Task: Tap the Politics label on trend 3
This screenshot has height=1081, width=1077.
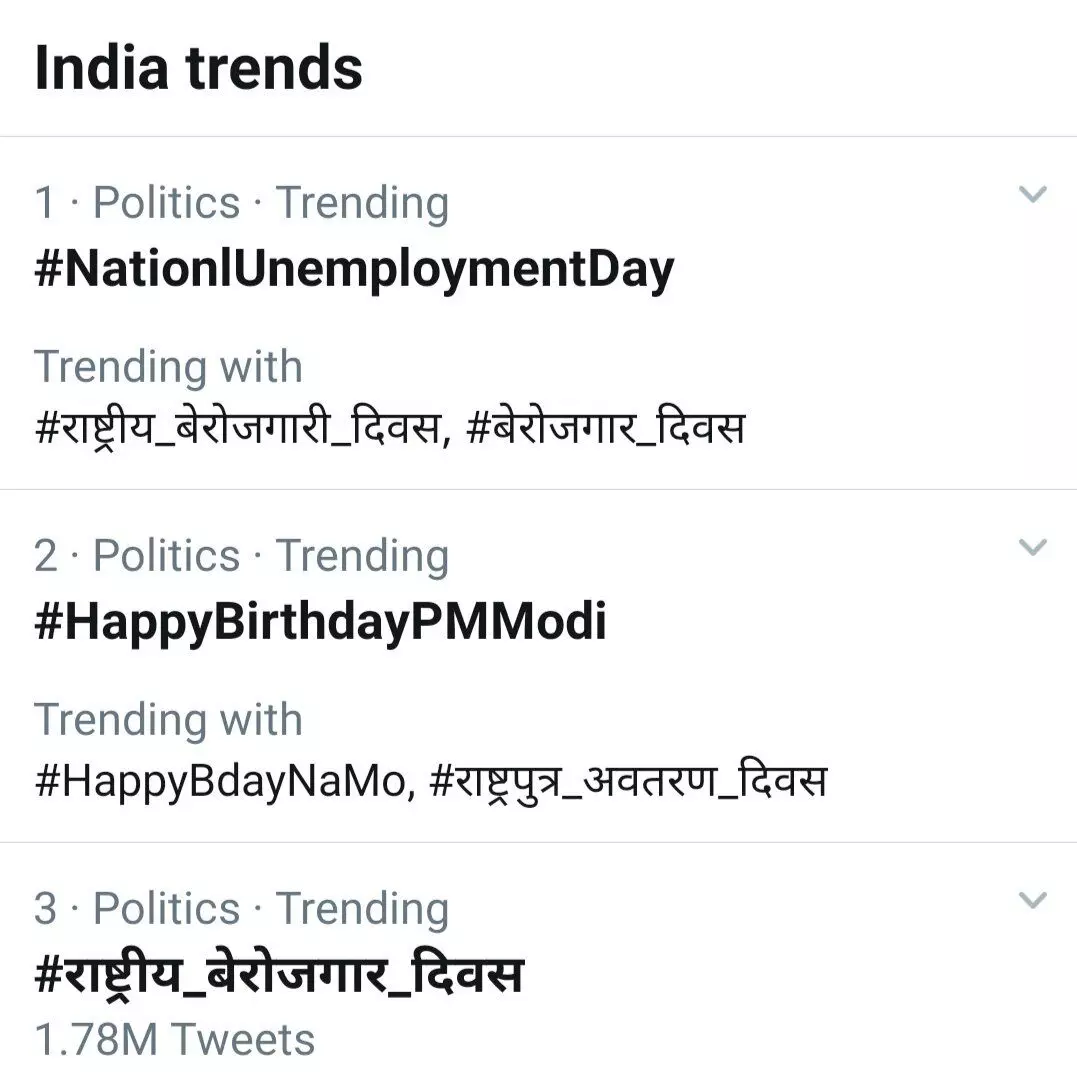Action: (x=166, y=909)
